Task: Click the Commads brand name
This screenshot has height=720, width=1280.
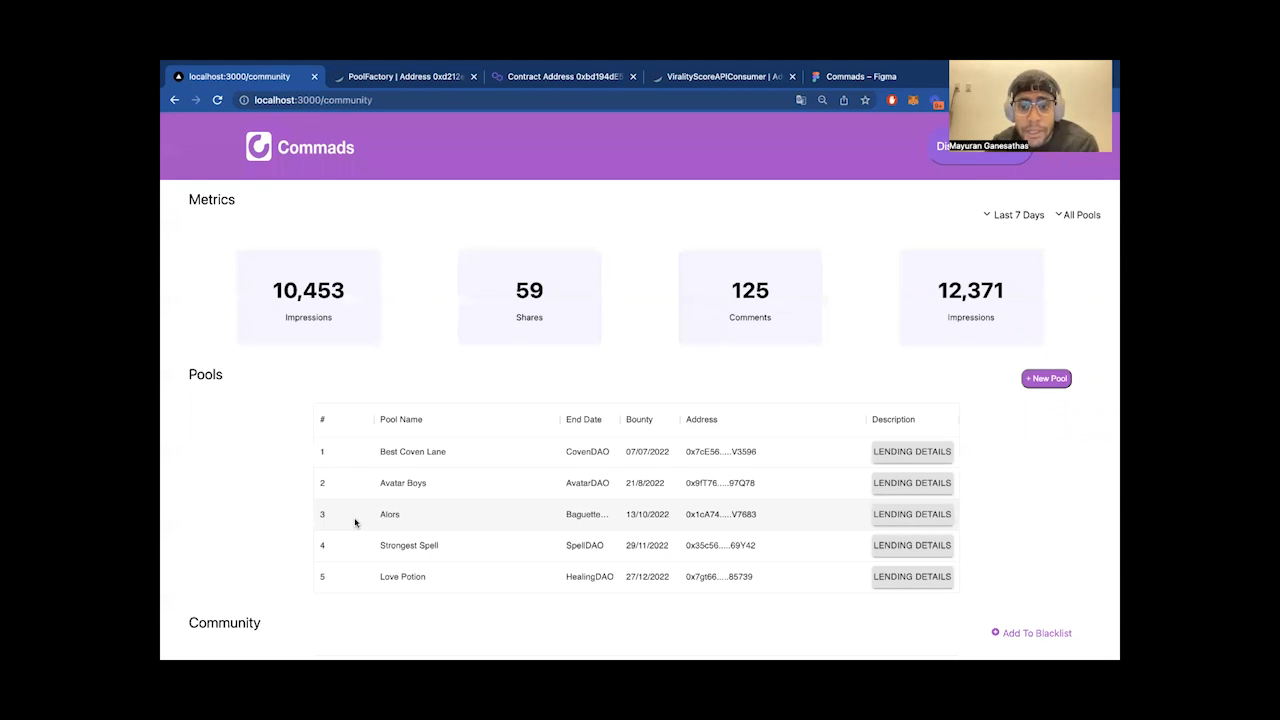Action: click(316, 147)
